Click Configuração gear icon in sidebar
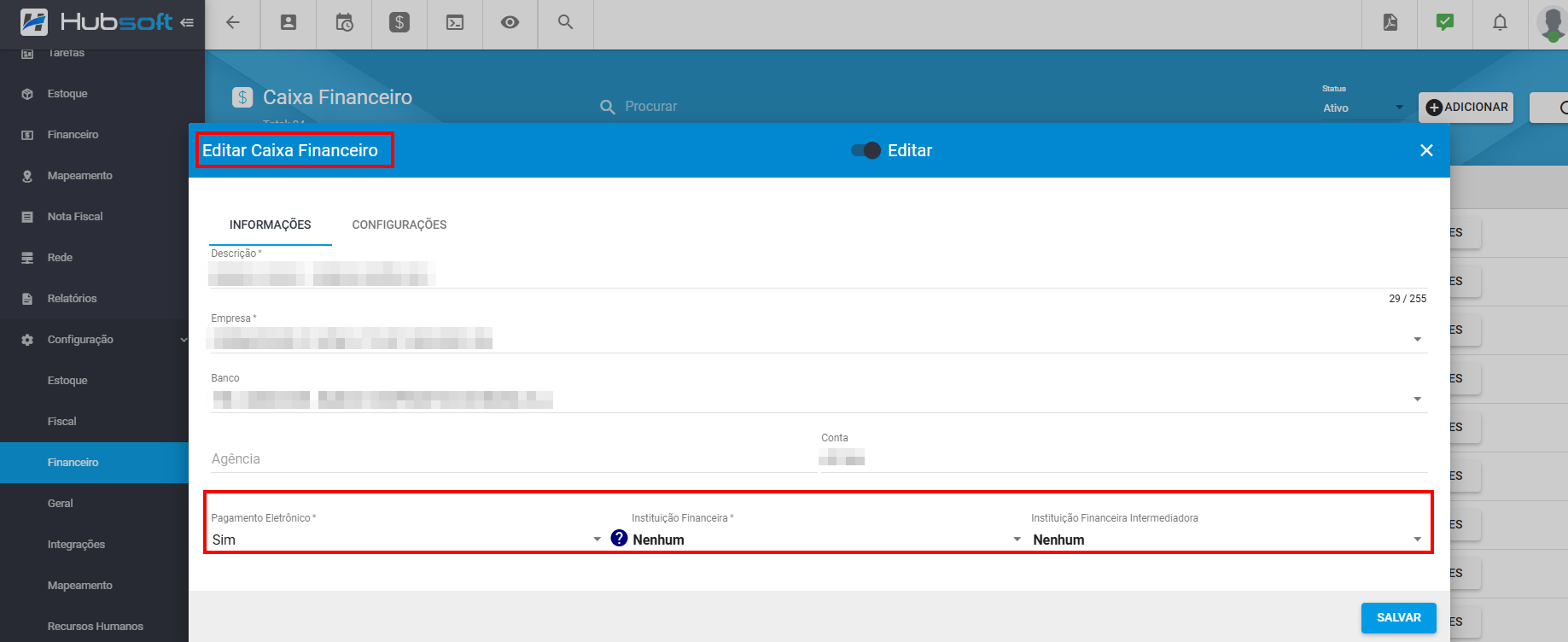1568x642 pixels. pos(27,340)
